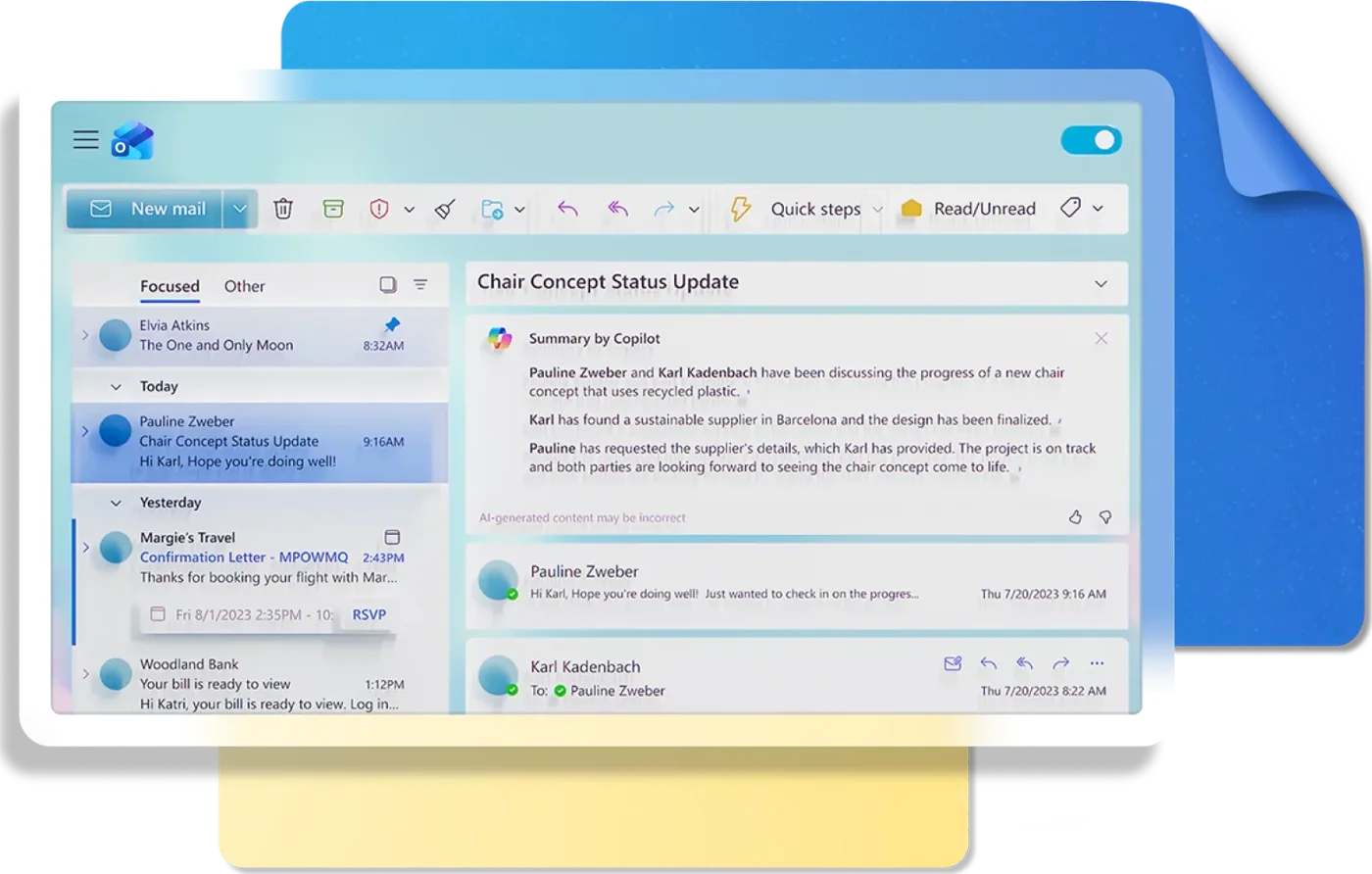The height and width of the screenshot is (874, 1372).
Task: Reply to Karl Kadenbach's message
Action: (988, 663)
